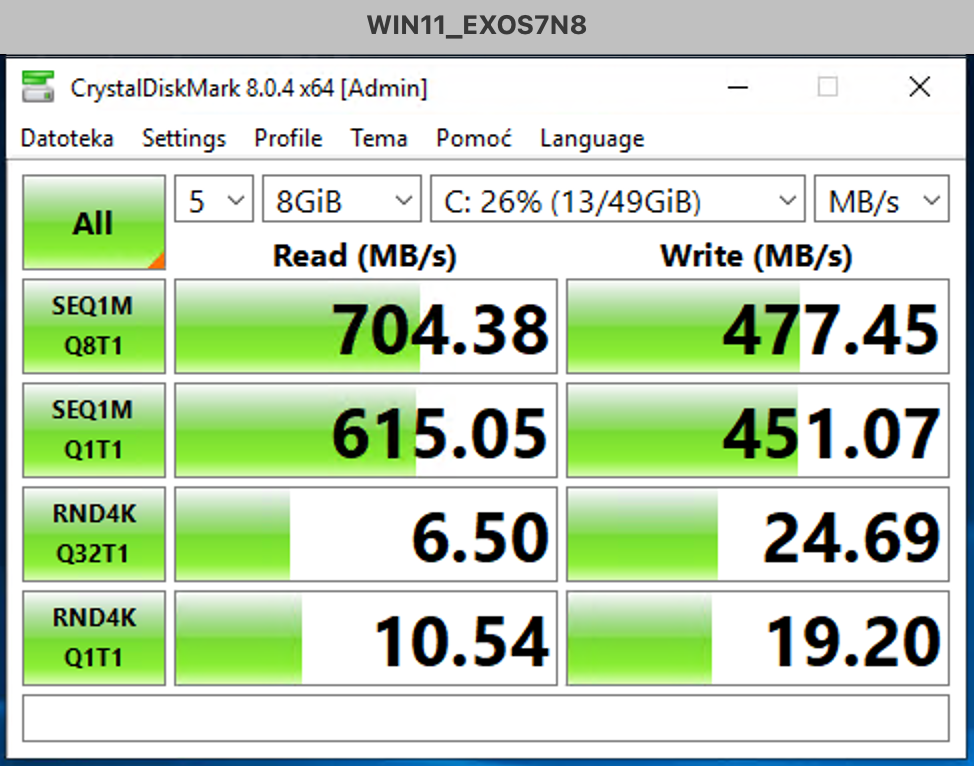Click the SEQ1M Q1T1 write value 451.07
The height and width of the screenshot is (766, 974).
[758, 430]
